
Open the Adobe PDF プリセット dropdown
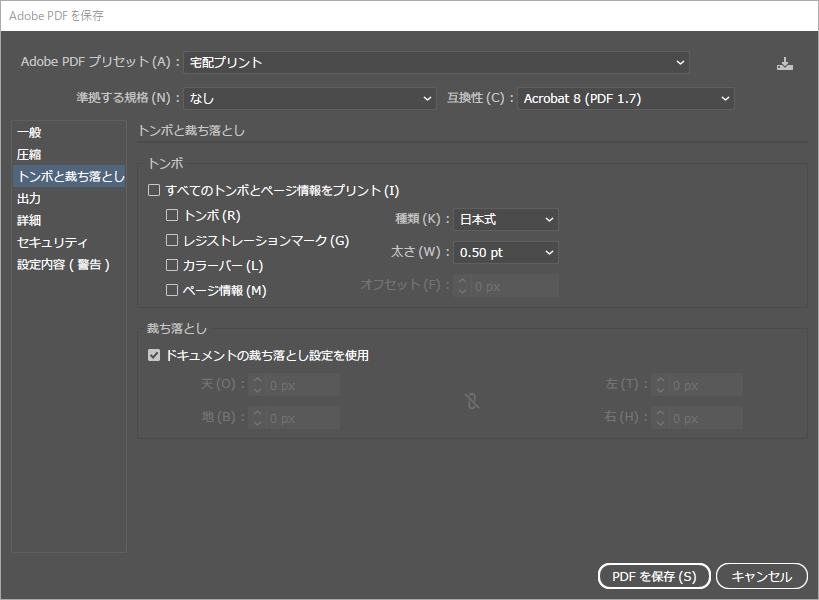(x=437, y=62)
